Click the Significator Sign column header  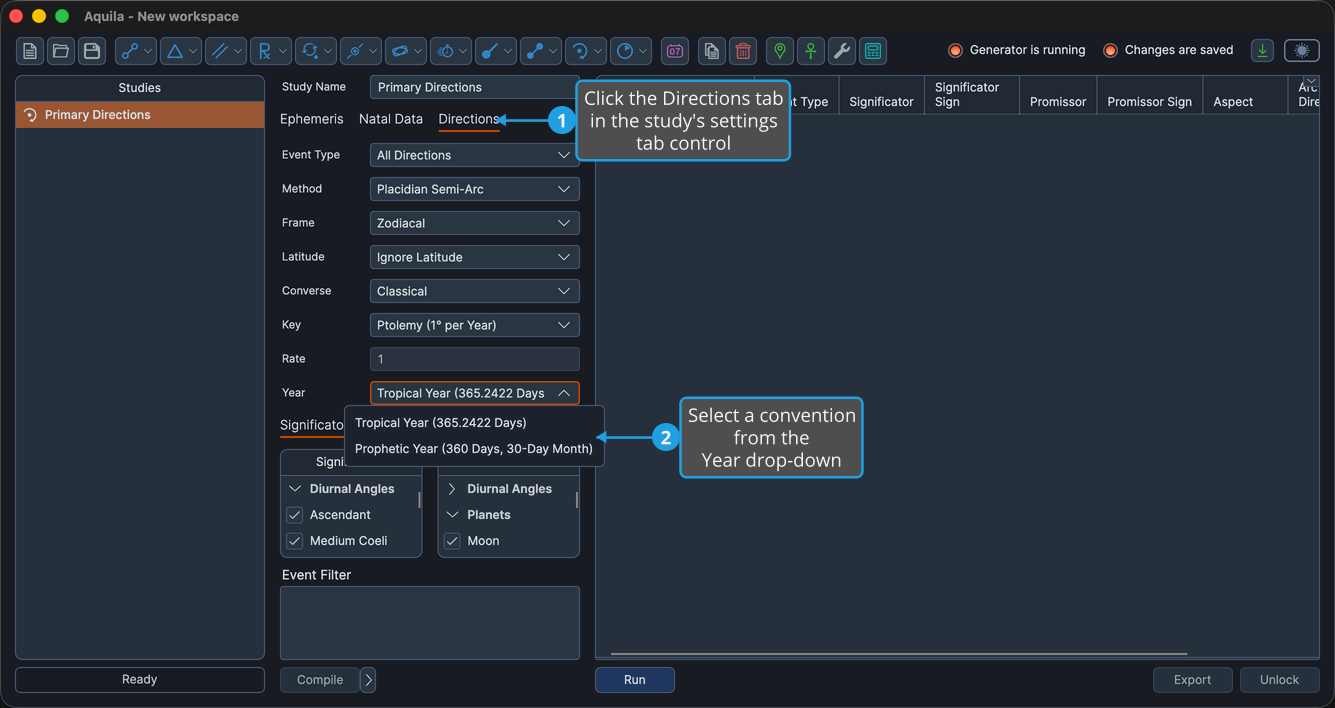point(972,95)
